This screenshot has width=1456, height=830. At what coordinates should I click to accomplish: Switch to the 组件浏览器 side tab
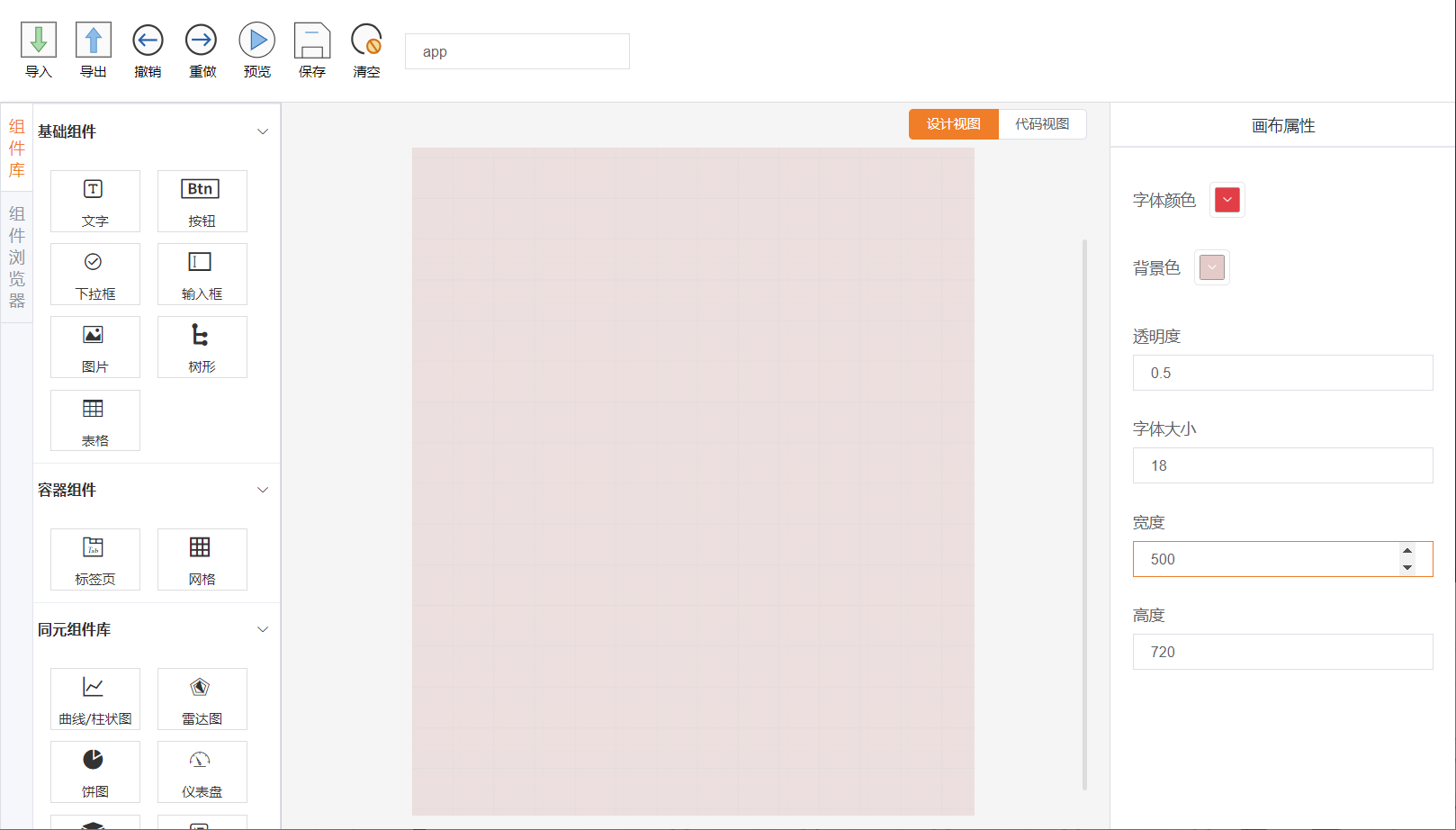tap(17, 257)
